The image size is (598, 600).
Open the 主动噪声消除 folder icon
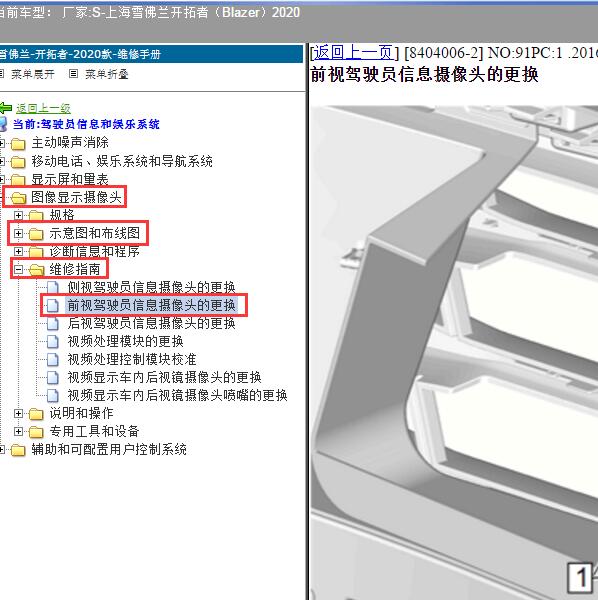[x=18, y=143]
